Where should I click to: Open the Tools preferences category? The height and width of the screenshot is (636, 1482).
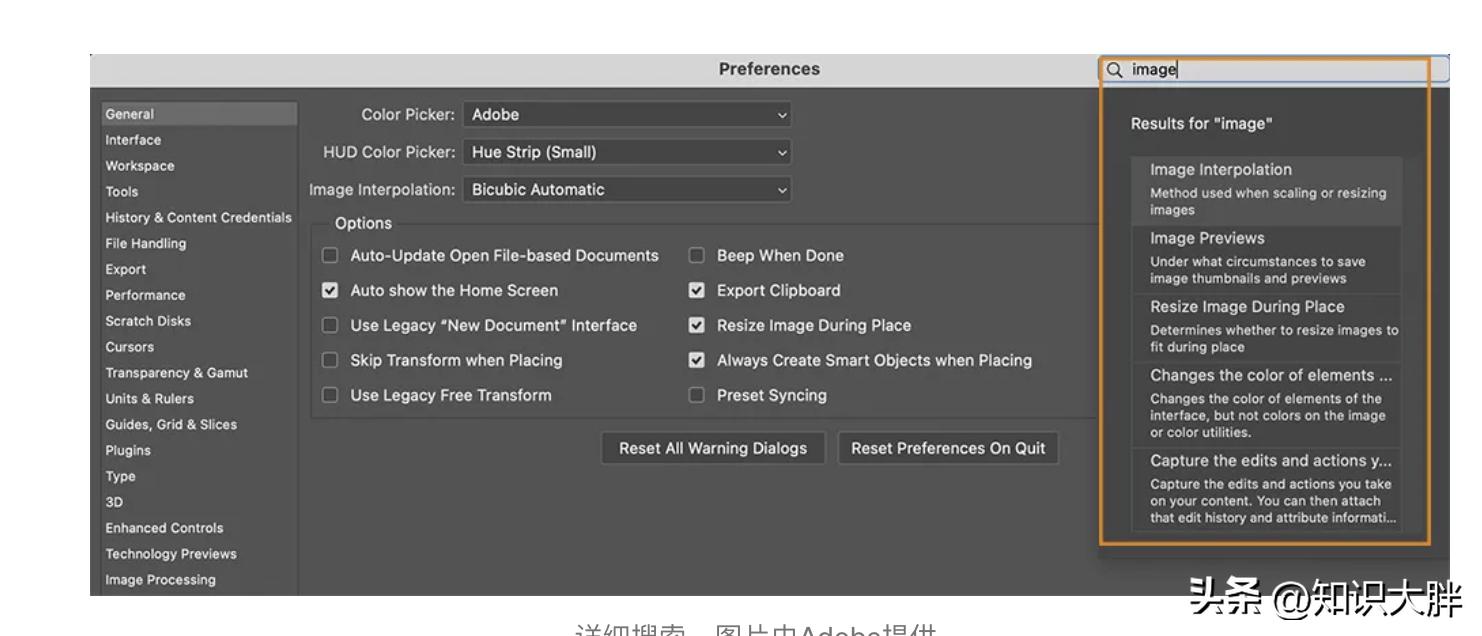coord(122,192)
